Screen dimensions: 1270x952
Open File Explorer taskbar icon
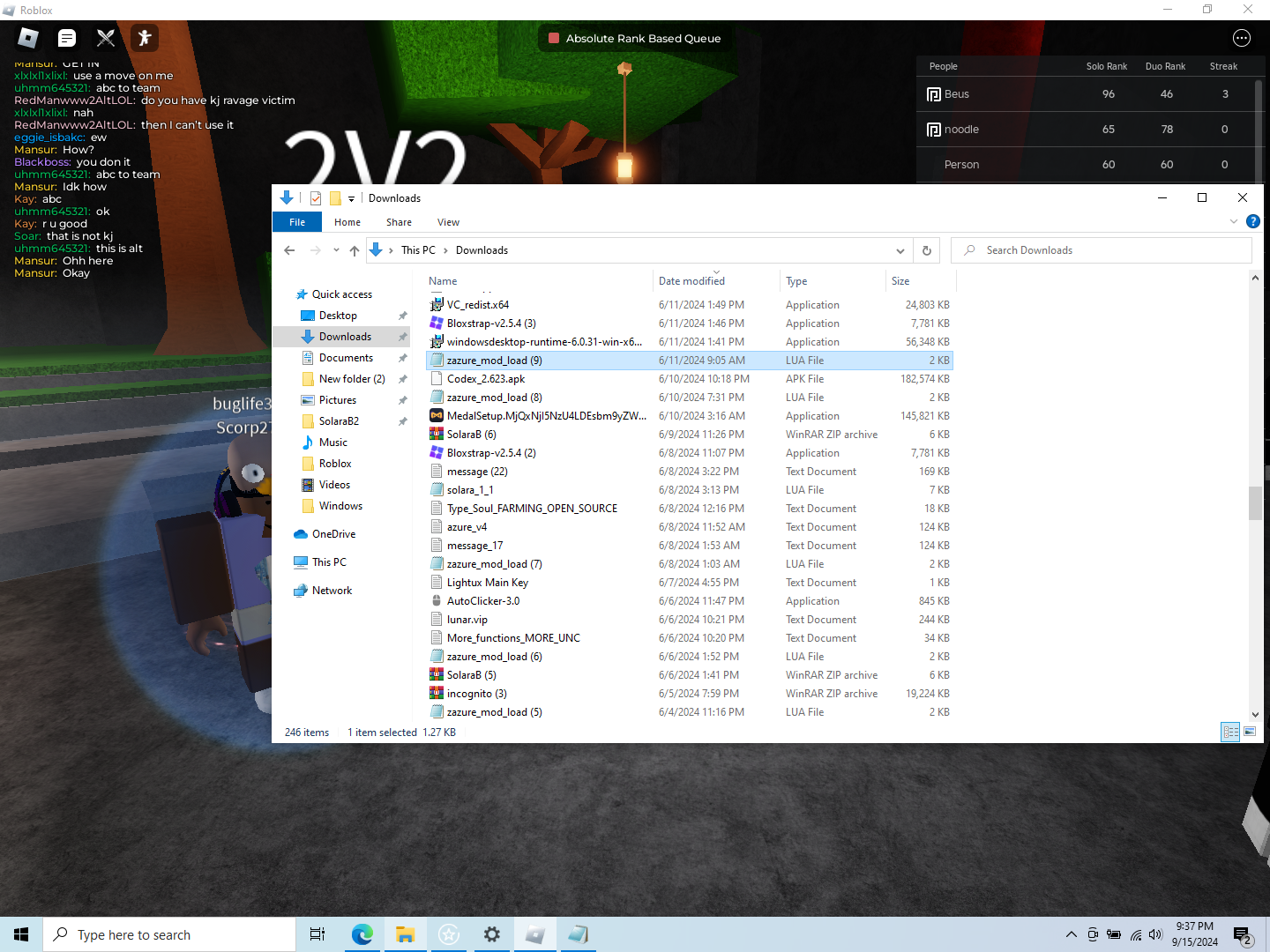pos(406,934)
